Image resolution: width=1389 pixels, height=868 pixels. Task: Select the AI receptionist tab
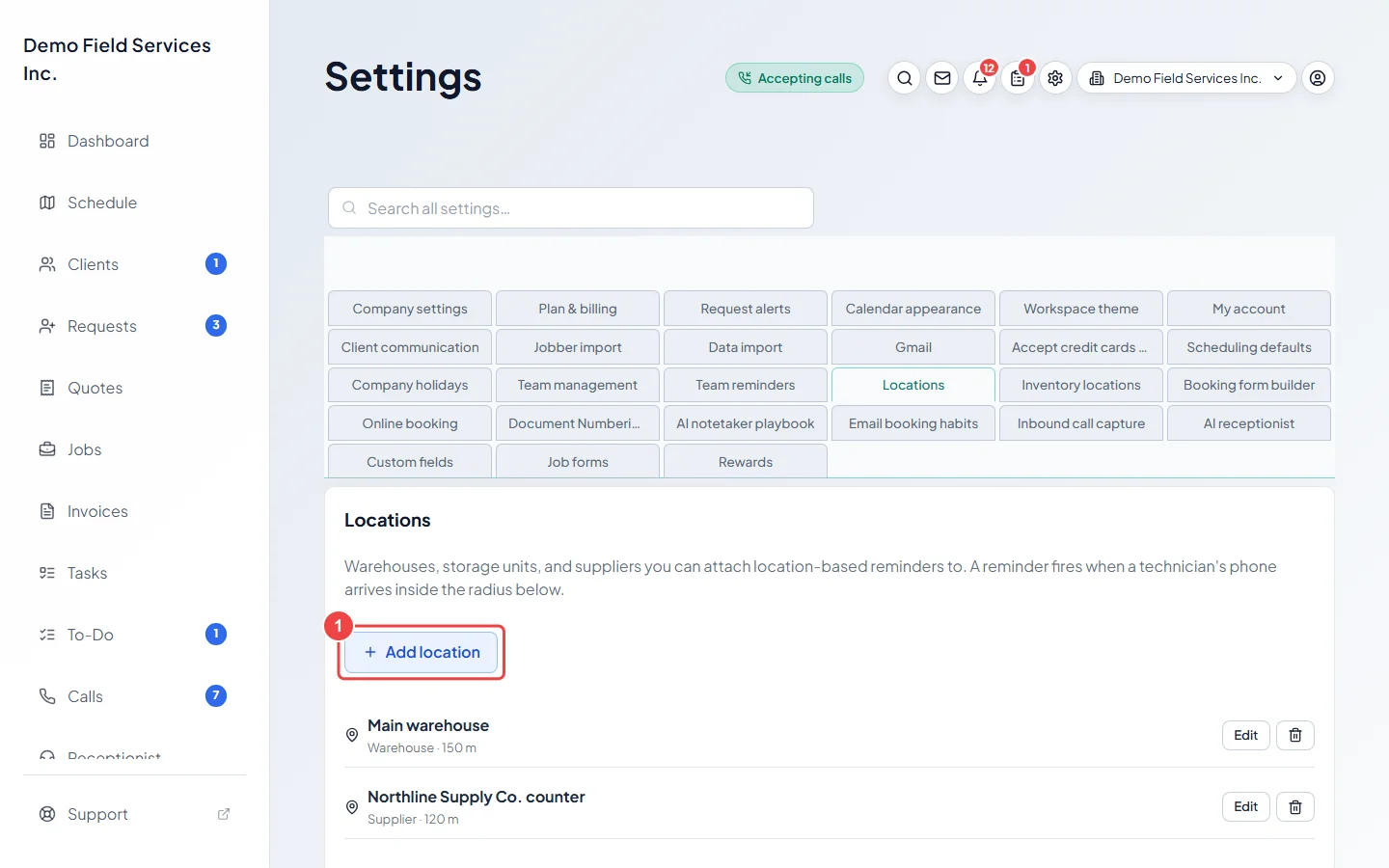coord(1249,423)
